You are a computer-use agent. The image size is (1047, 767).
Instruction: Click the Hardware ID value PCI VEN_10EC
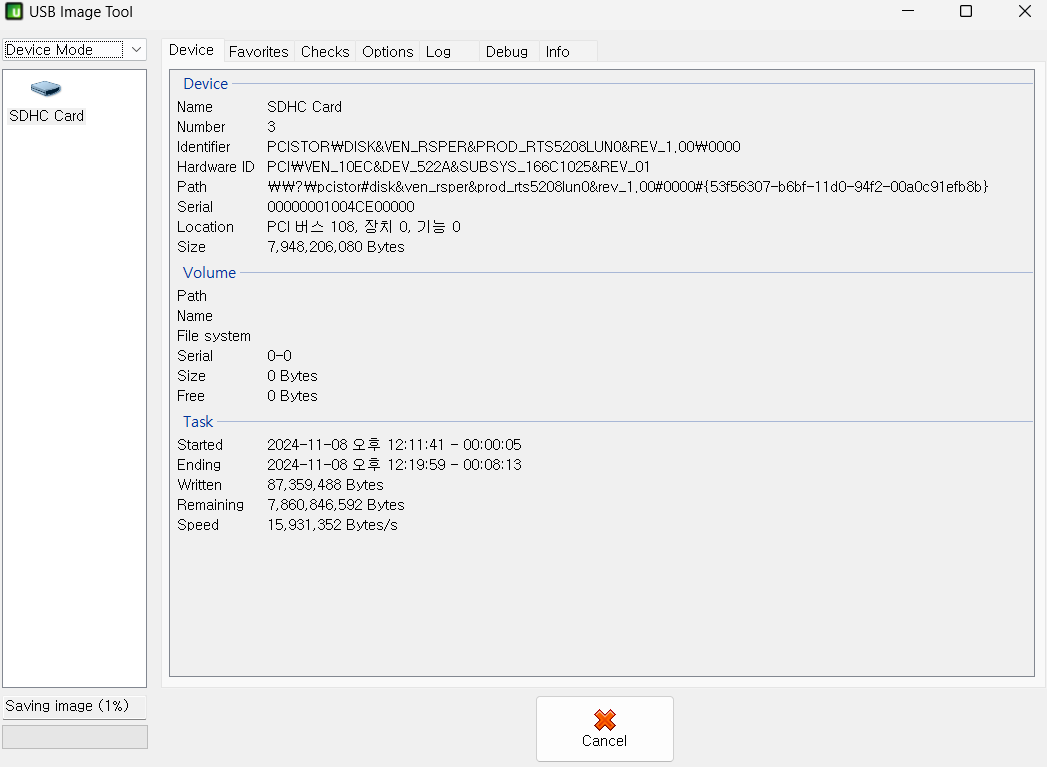(458, 167)
